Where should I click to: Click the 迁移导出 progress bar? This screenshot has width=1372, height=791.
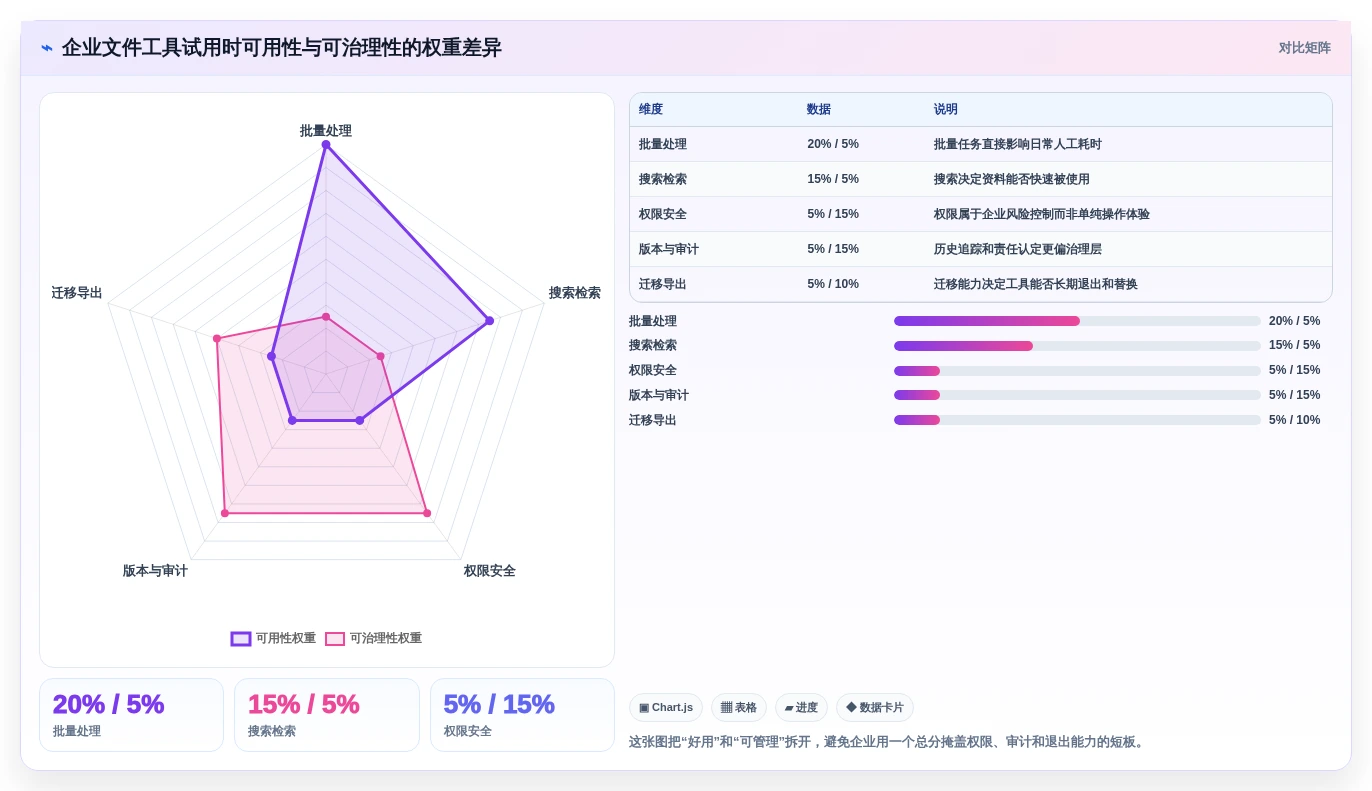point(1077,420)
